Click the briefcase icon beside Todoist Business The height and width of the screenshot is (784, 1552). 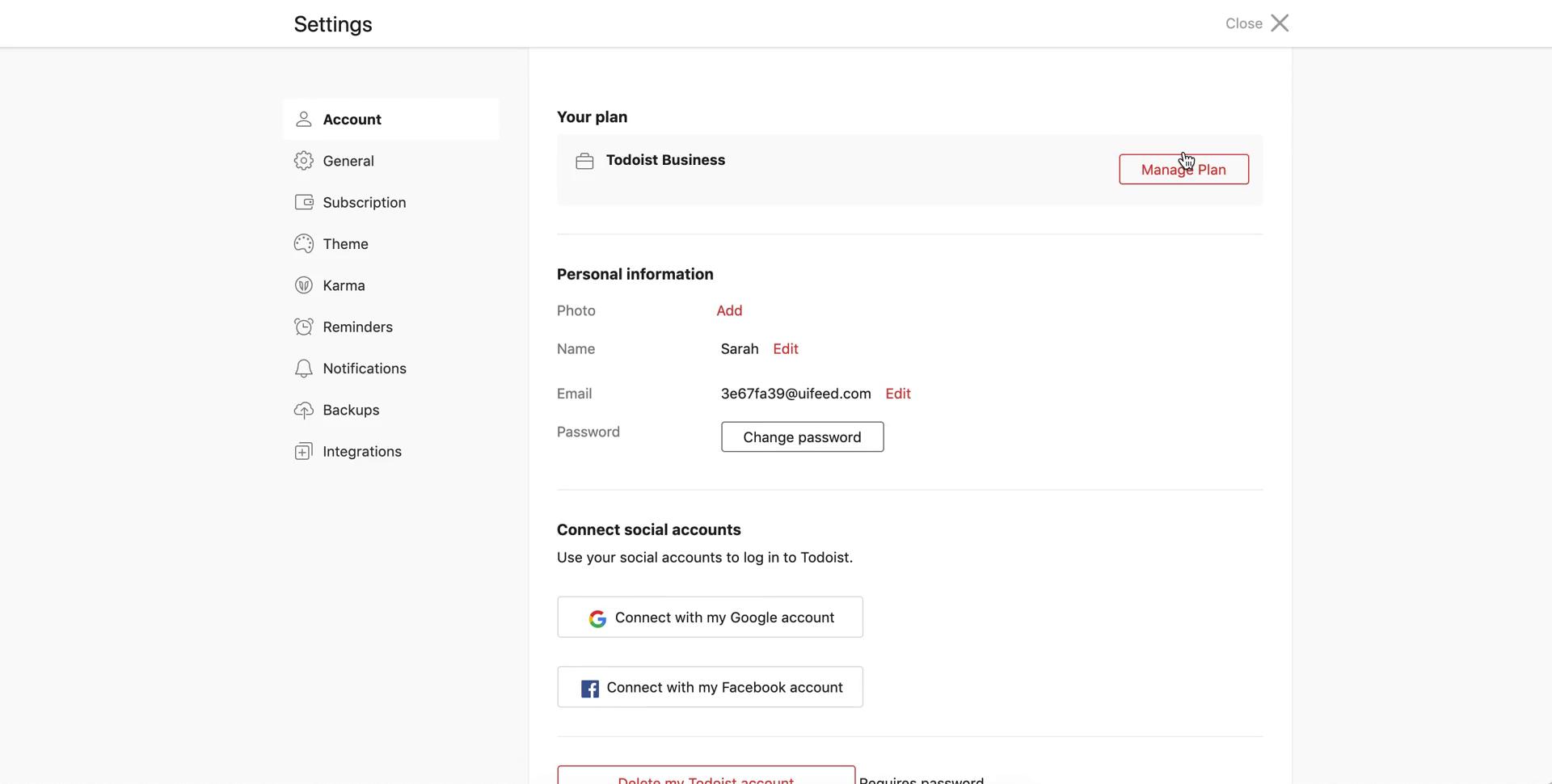coord(584,162)
